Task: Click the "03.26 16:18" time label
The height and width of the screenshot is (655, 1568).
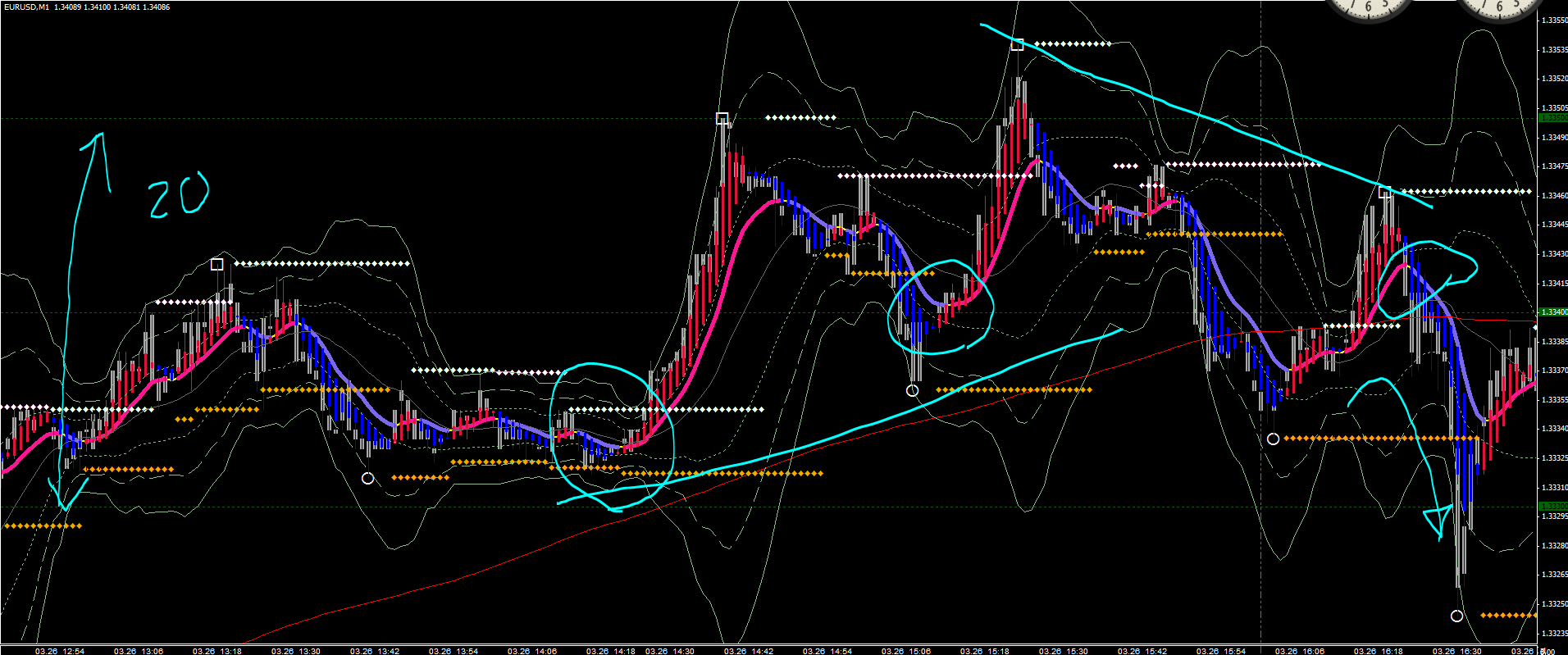Action: point(1379,651)
